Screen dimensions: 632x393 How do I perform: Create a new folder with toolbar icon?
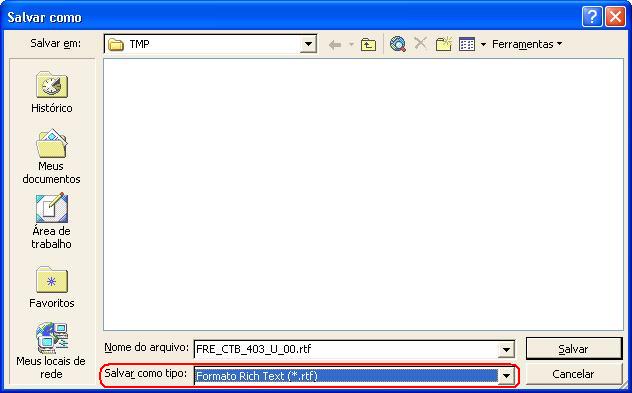[444, 44]
